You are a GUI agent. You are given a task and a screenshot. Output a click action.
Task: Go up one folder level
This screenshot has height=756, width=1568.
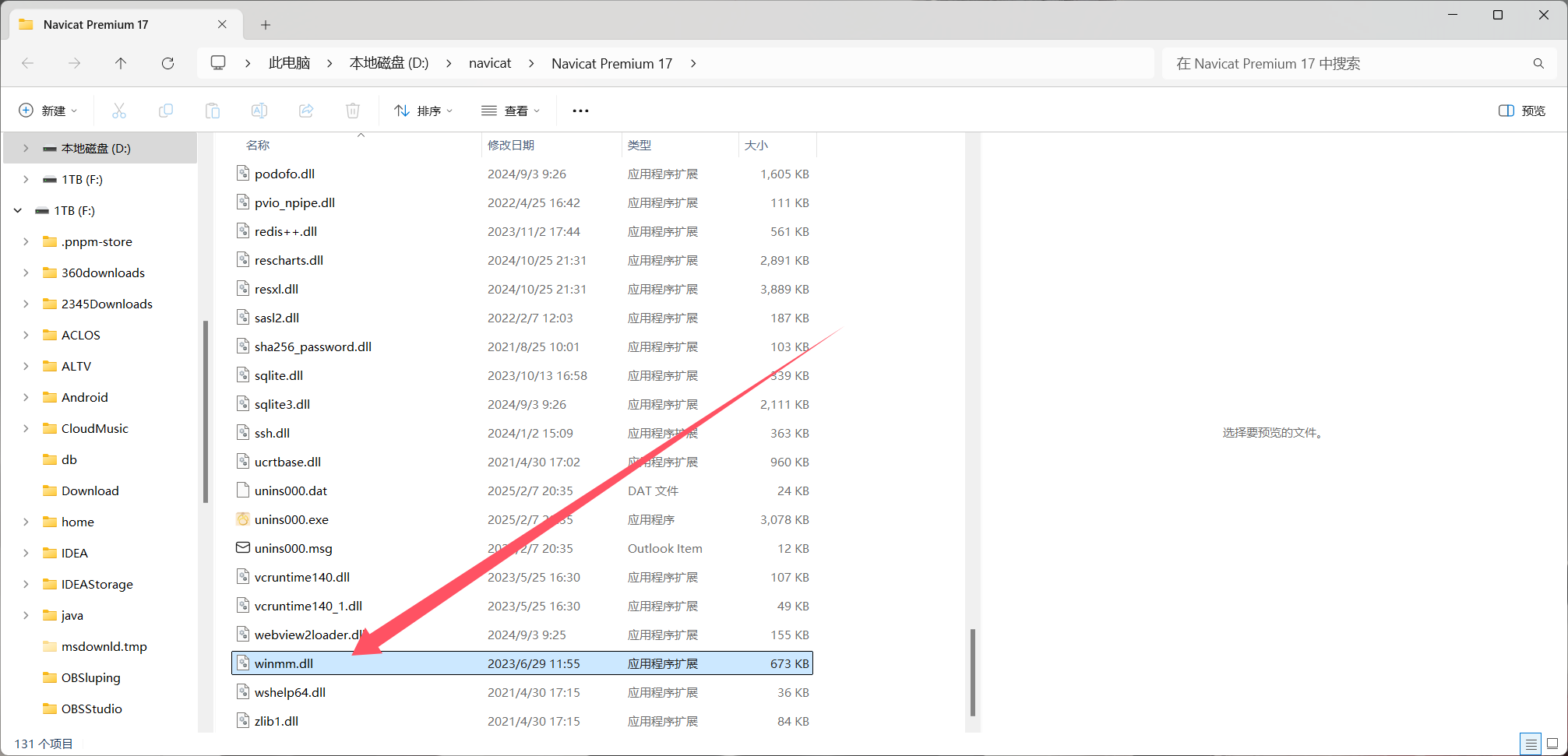[x=121, y=63]
